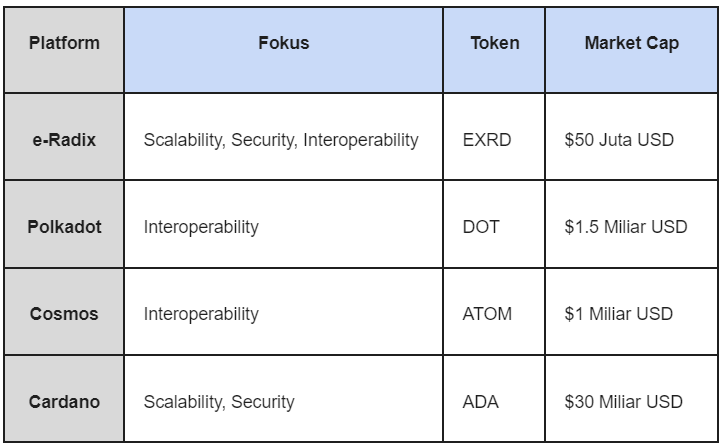This screenshot has height=446, width=722.
Task: Select Cardano's Scalability, Security cell
Action: 284,398
